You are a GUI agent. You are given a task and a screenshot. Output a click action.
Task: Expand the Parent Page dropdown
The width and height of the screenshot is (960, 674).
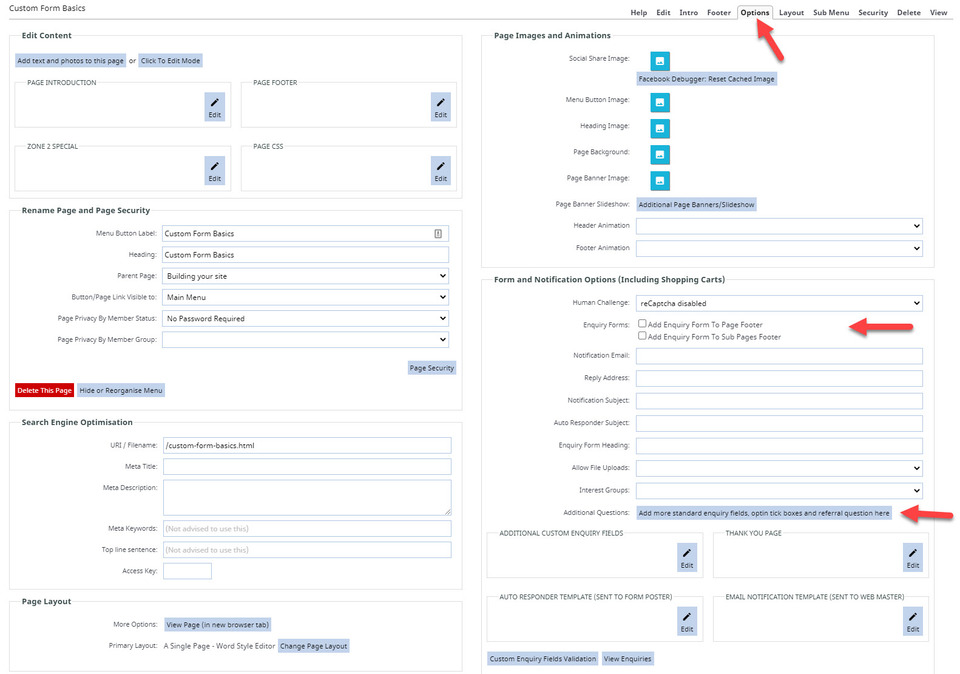point(306,275)
